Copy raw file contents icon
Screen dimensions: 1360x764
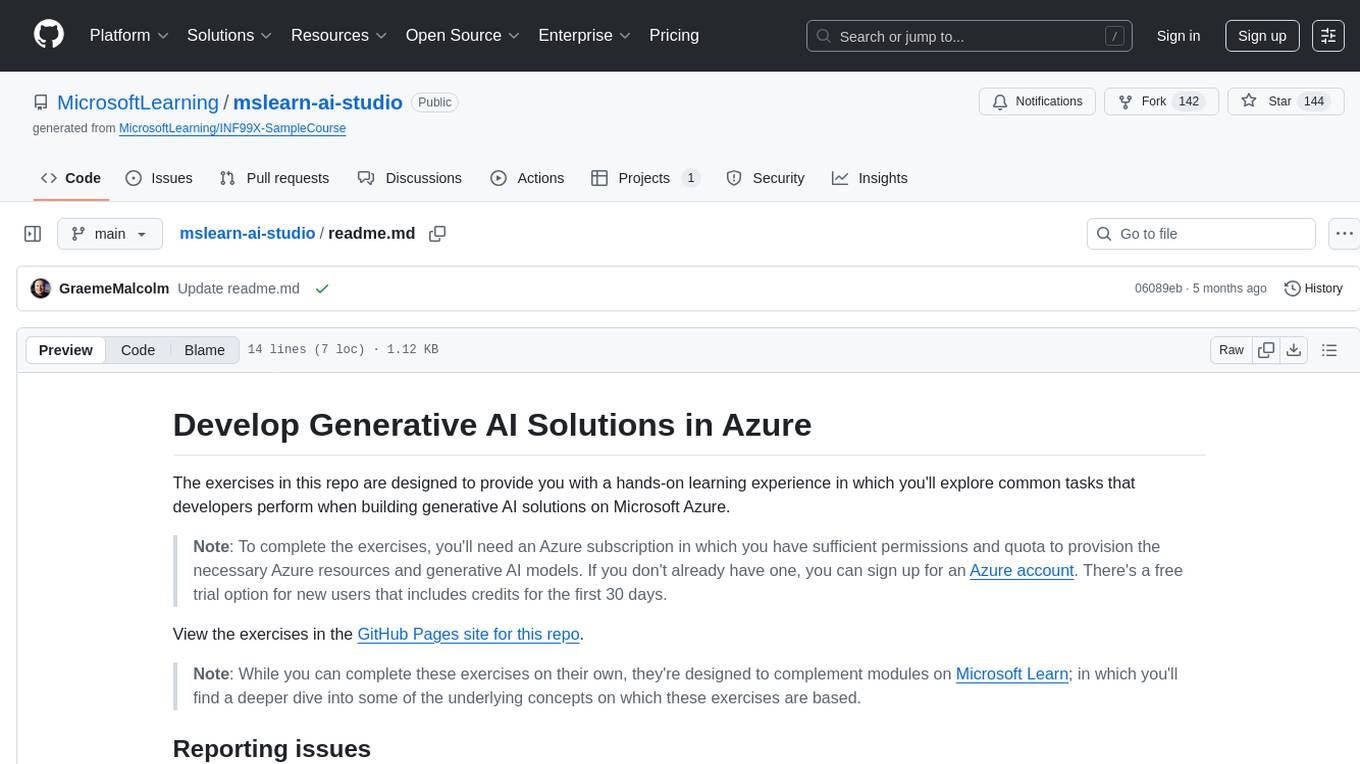pyautogui.click(x=1266, y=350)
